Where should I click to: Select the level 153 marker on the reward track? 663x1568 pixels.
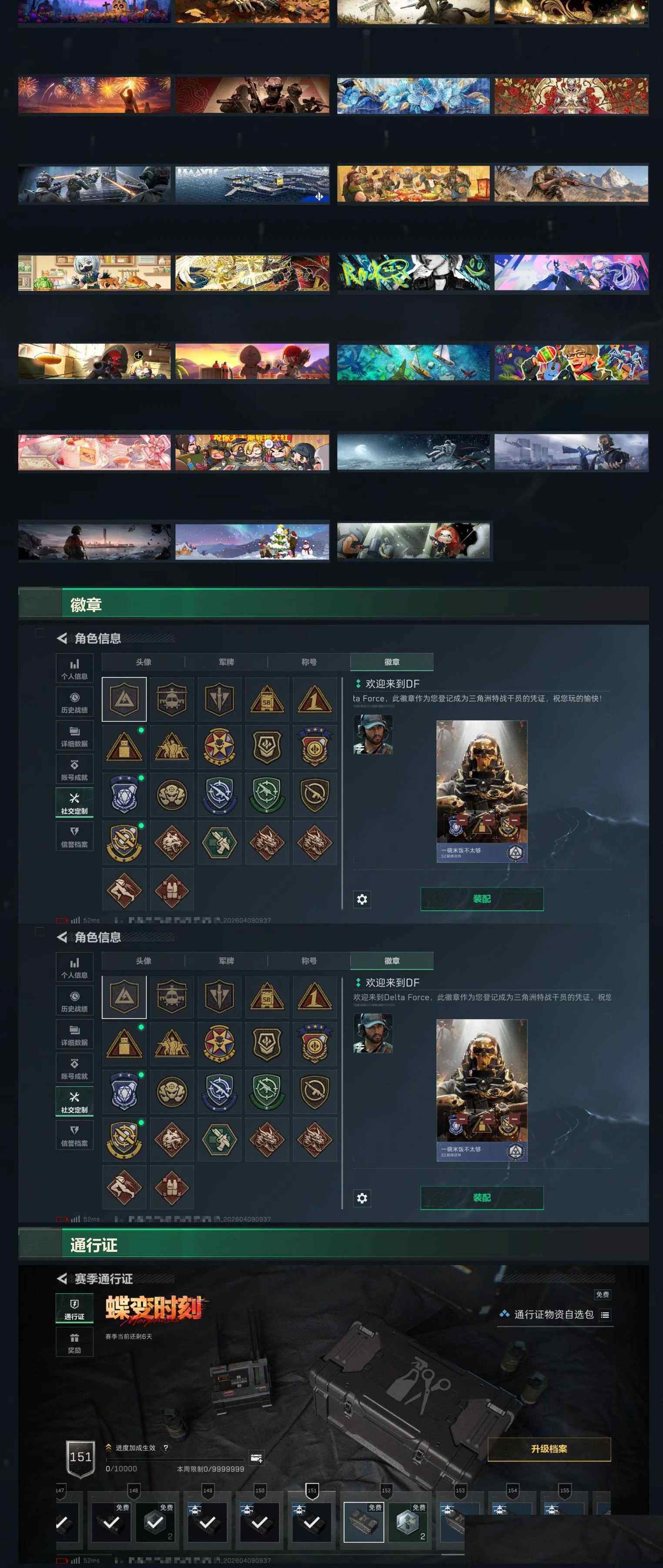pyautogui.click(x=460, y=1491)
